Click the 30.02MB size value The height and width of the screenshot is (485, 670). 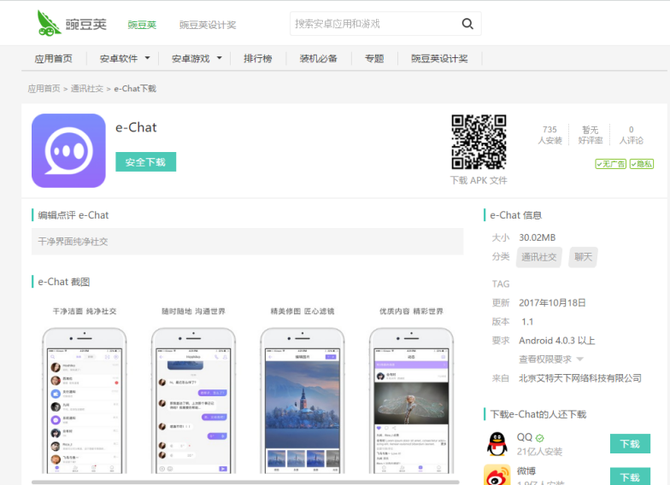537,238
